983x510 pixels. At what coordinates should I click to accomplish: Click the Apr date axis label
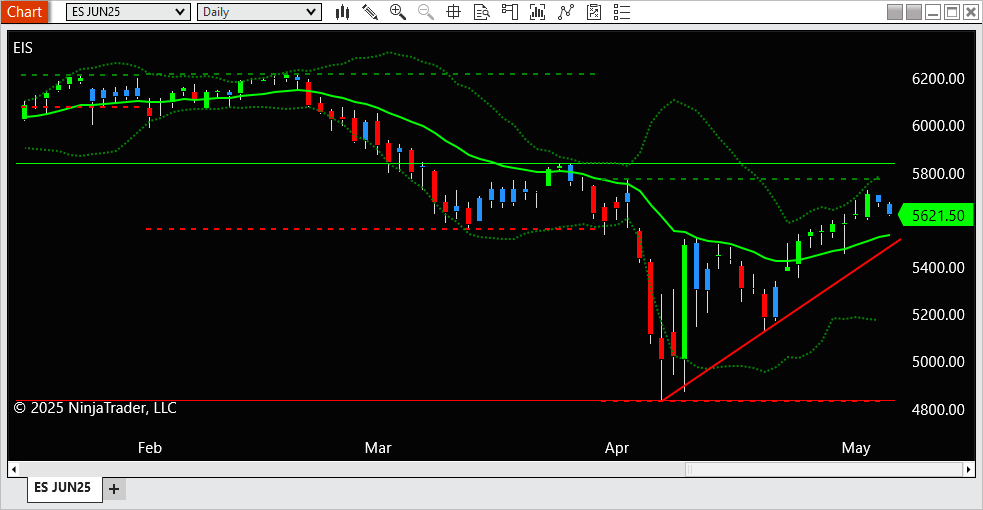617,448
